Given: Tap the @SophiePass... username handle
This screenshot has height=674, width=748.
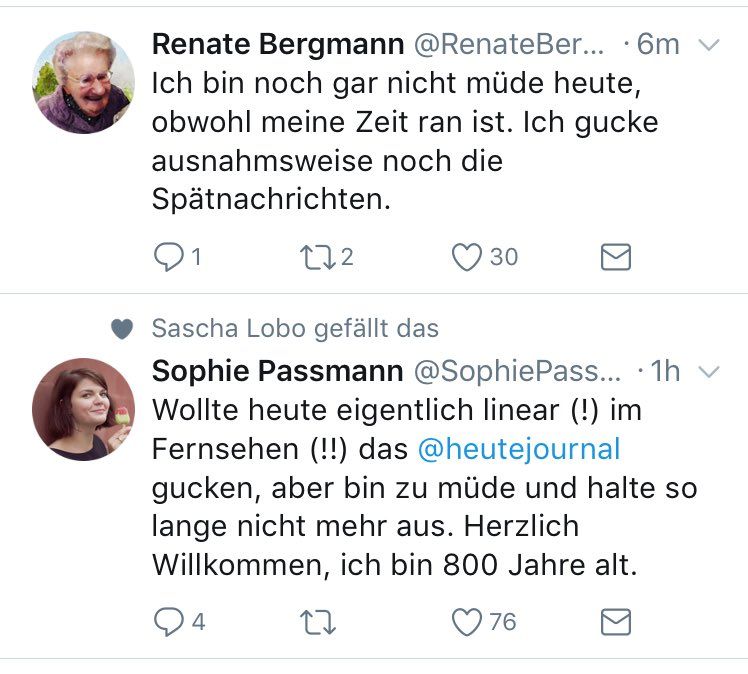Looking at the screenshot, I should [517, 371].
